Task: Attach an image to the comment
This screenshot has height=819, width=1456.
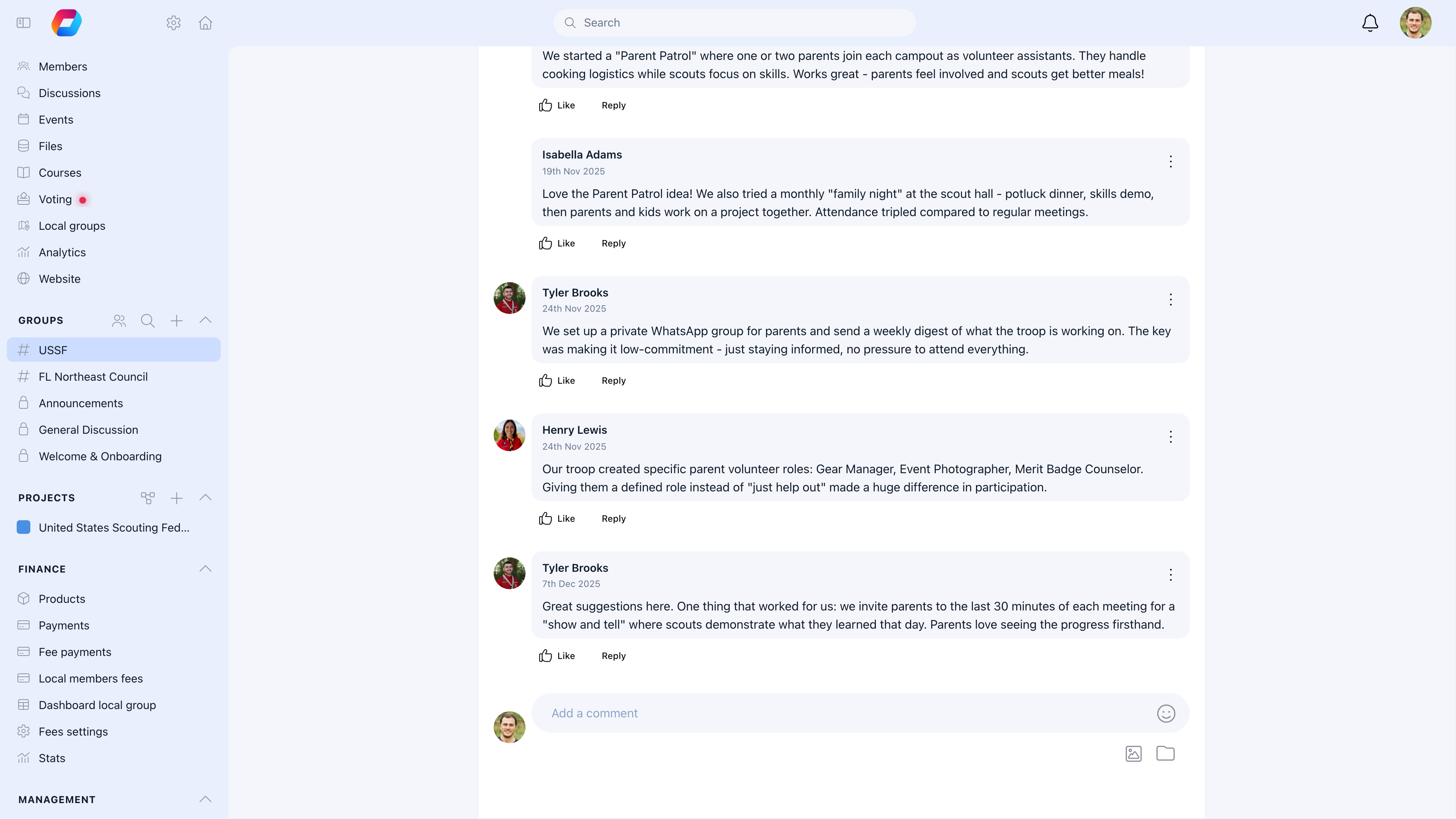Action: pyautogui.click(x=1134, y=753)
